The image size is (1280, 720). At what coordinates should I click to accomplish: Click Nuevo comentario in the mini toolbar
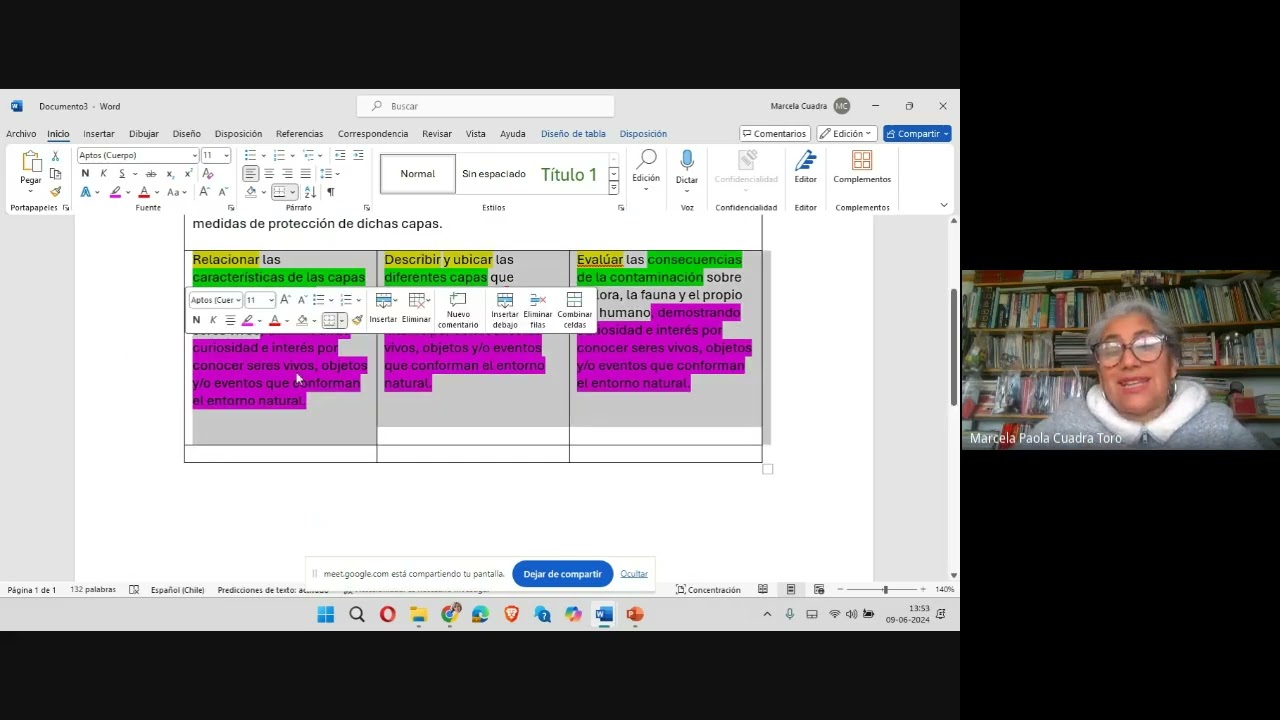coord(458,311)
